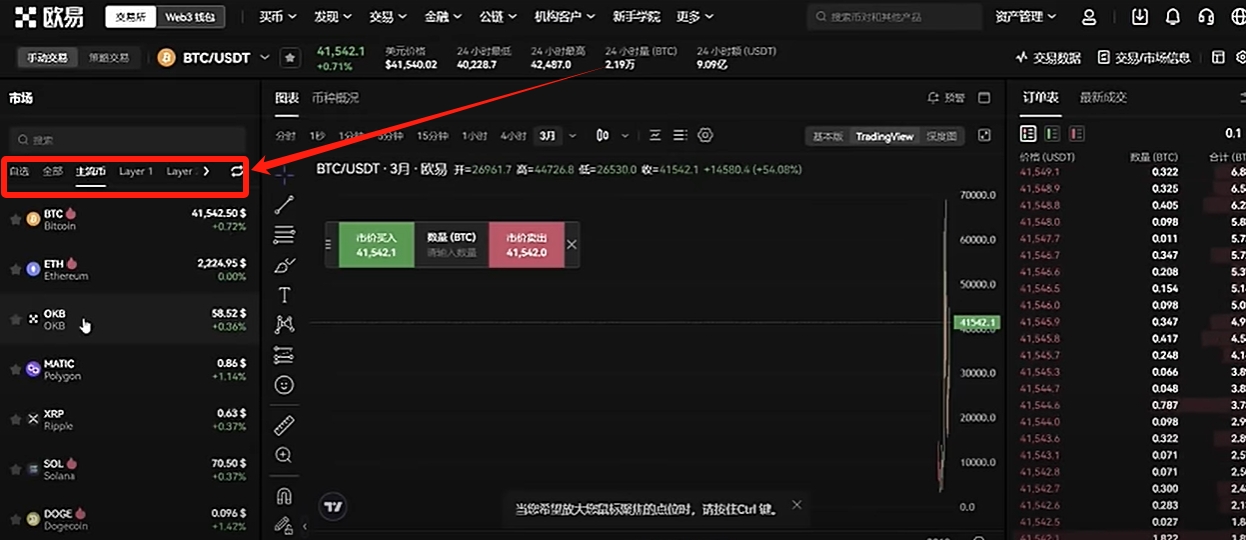Select the 全部 market tab
The image size is (1246, 540).
click(x=52, y=171)
